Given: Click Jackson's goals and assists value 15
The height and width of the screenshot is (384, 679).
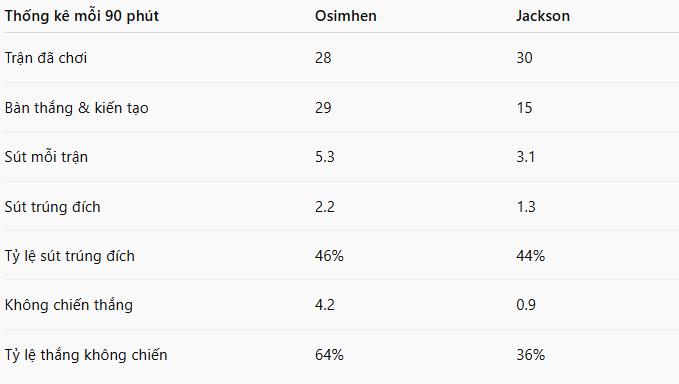Looking at the screenshot, I should point(524,108).
